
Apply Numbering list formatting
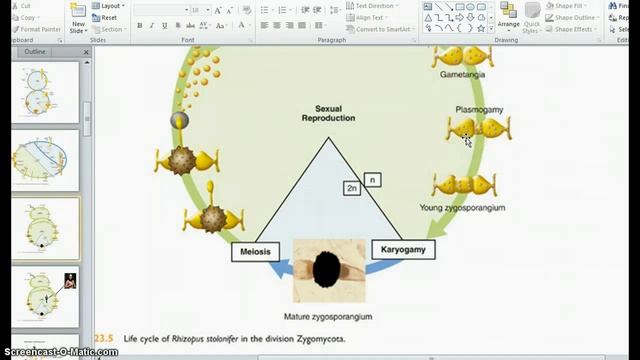coord(283,10)
